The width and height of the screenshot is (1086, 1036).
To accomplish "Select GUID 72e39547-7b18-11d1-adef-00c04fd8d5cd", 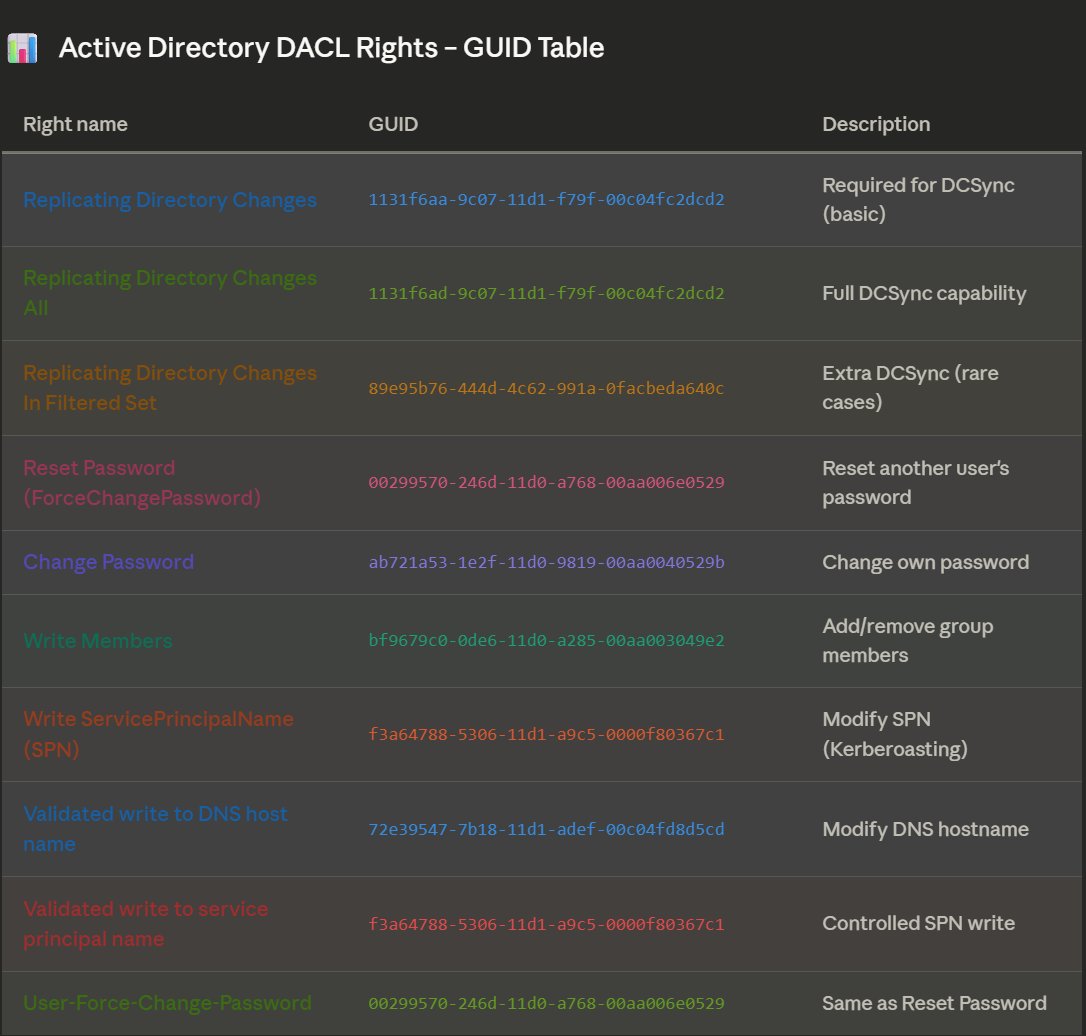I will click(x=546, y=829).
